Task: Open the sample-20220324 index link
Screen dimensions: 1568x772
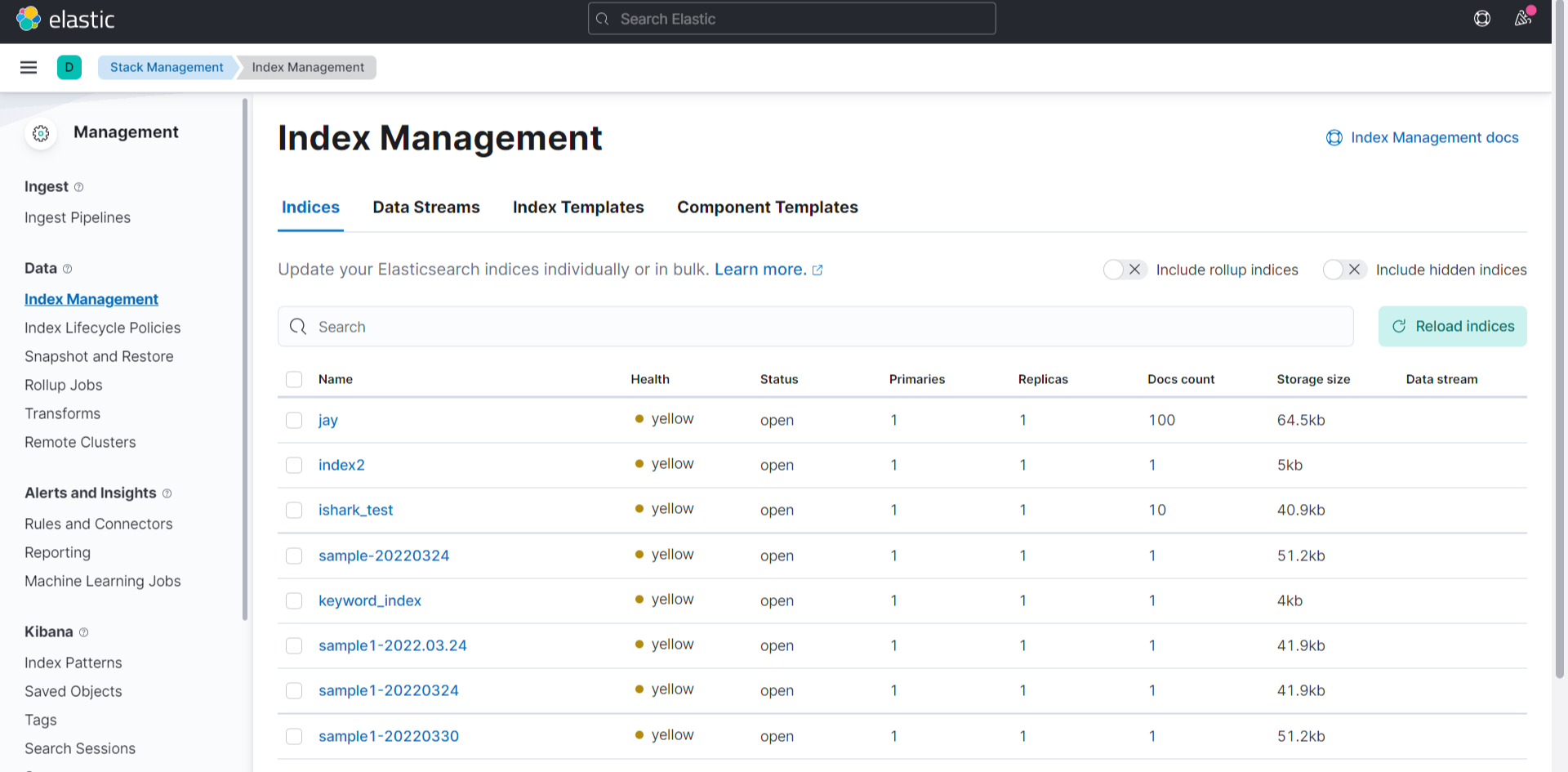Action: tap(384, 556)
